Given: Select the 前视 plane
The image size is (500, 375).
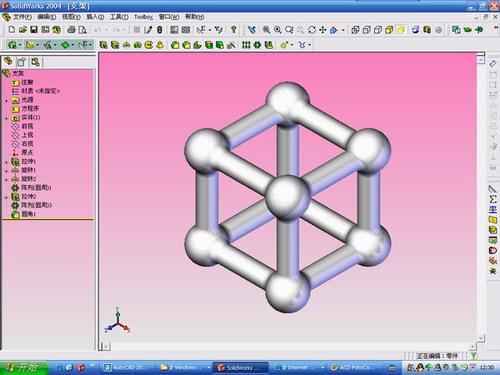Looking at the screenshot, I should [23, 126].
